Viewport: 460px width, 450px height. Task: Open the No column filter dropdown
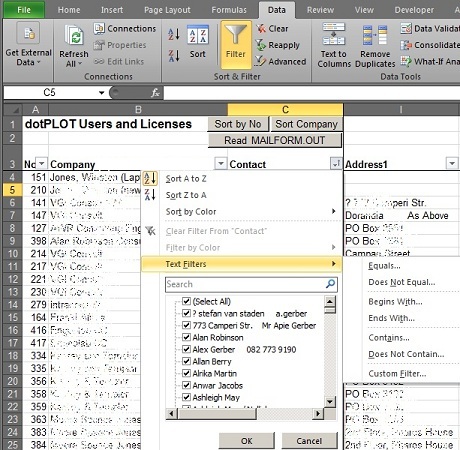pyautogui.click(x=42, y=163)
